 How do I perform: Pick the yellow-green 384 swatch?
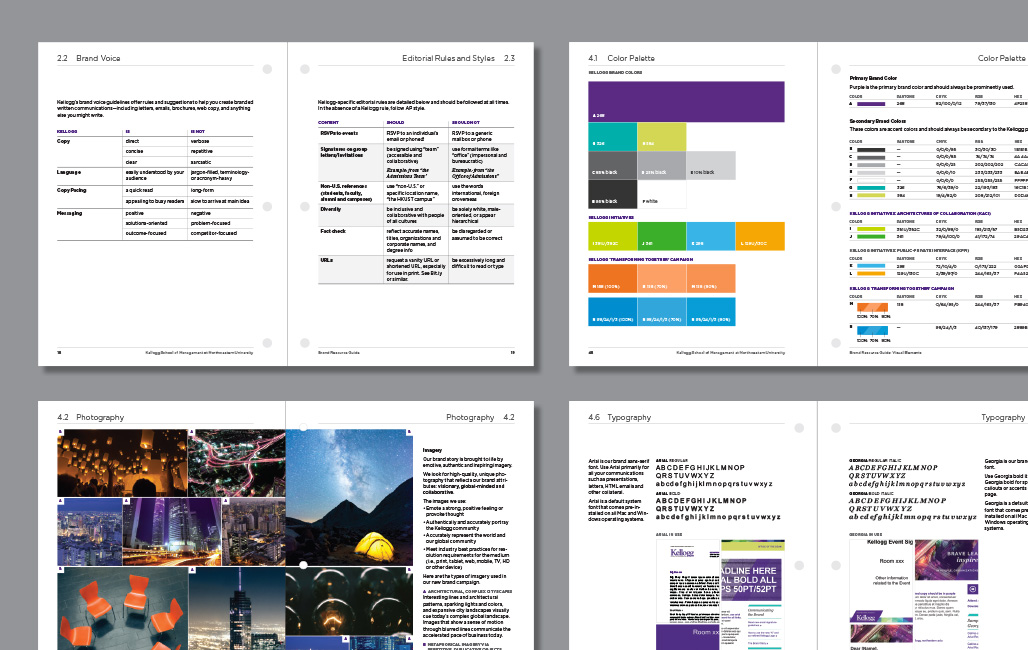(x=662, y=136)
